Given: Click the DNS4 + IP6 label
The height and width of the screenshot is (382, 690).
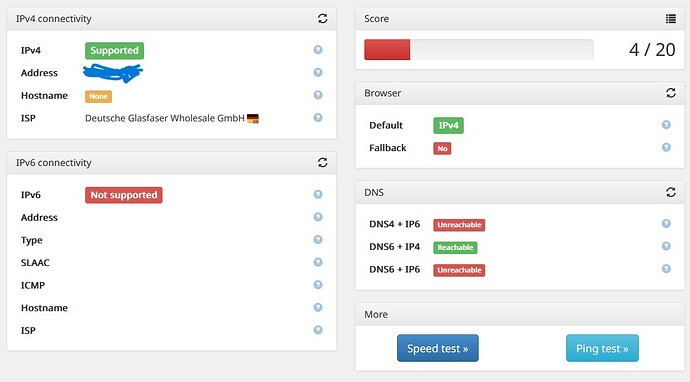Looking at the screenshot, I should click(x=394, y=224).
